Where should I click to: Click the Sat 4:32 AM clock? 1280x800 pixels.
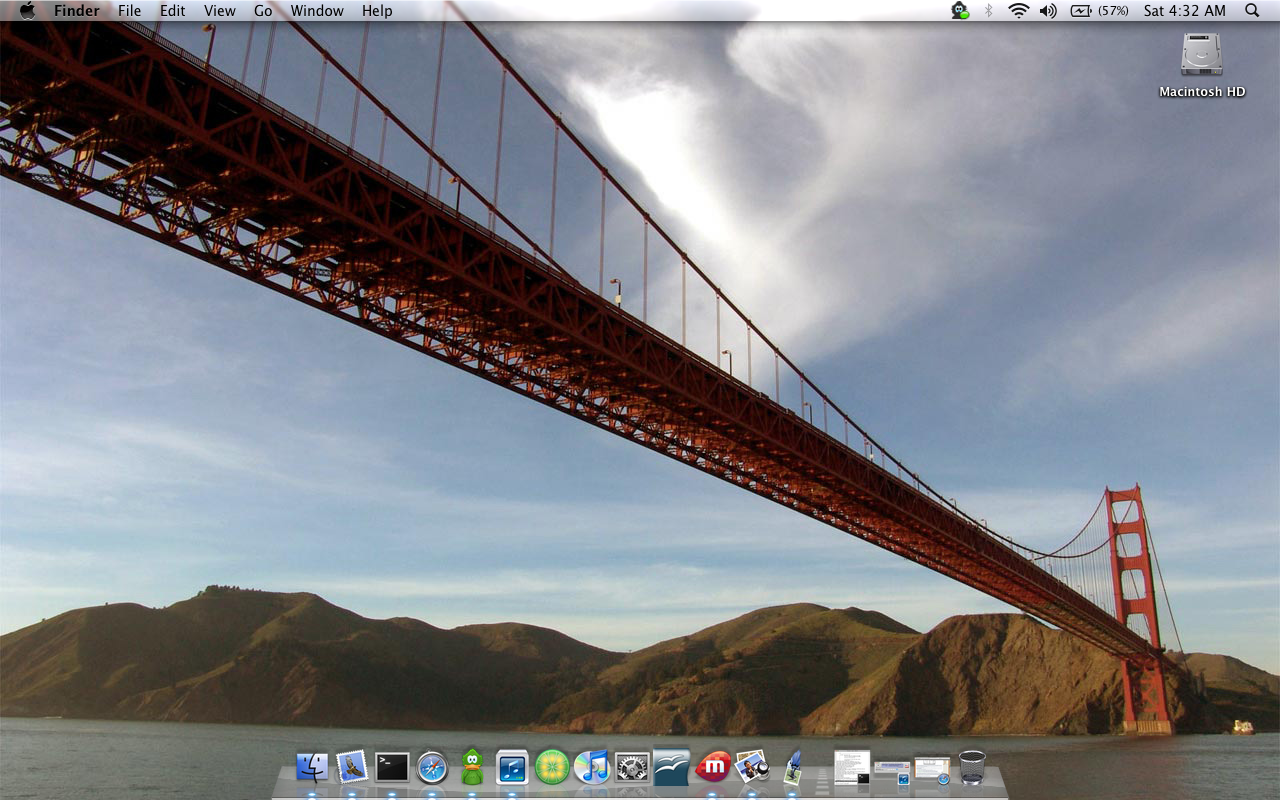click(1184, 11)
